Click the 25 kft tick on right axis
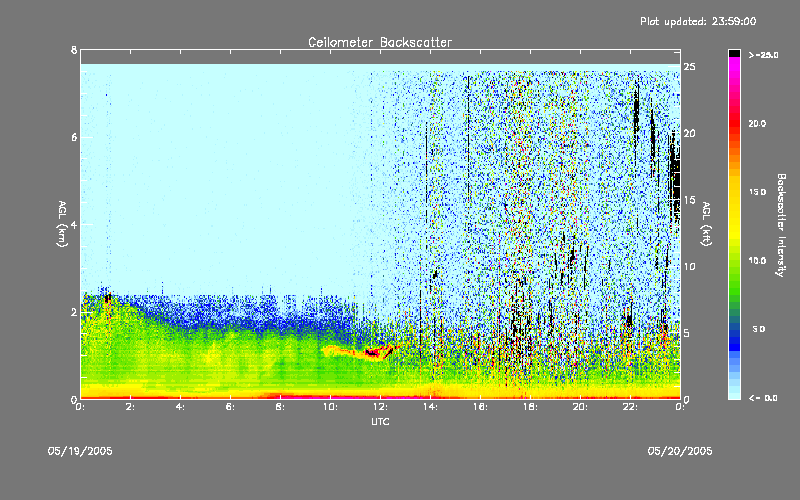This screenshot has height=500, width=800. [690, 67]
